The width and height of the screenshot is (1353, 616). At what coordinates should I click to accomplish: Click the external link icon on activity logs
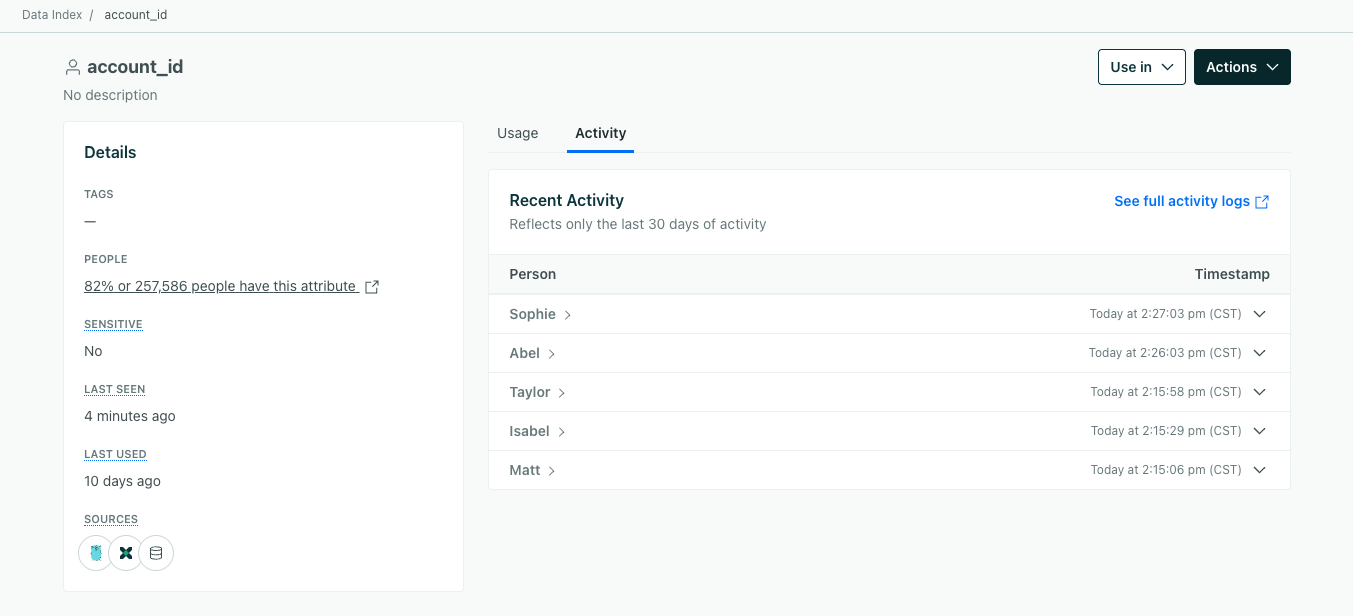coord(1261,200)
